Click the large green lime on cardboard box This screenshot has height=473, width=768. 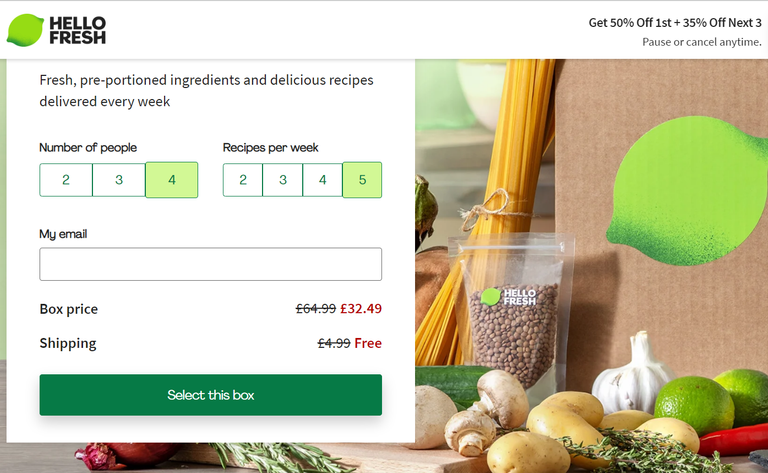point(687,191)
